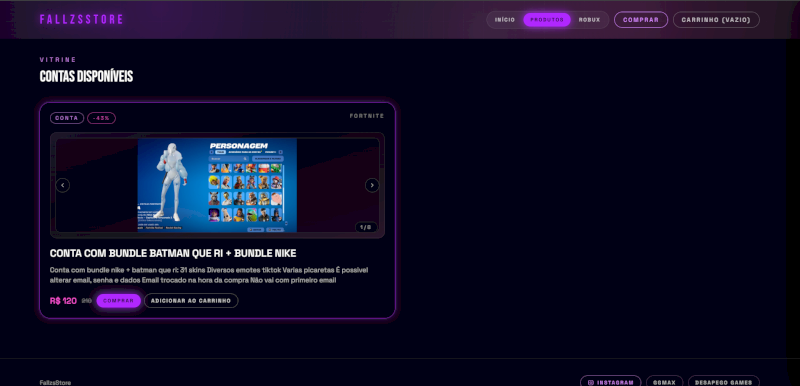Viewport: 800px width, 386px height.
Task: Click Adicionar ao Carrinho button
Action: pyautogui.click(x=191, y=301)
